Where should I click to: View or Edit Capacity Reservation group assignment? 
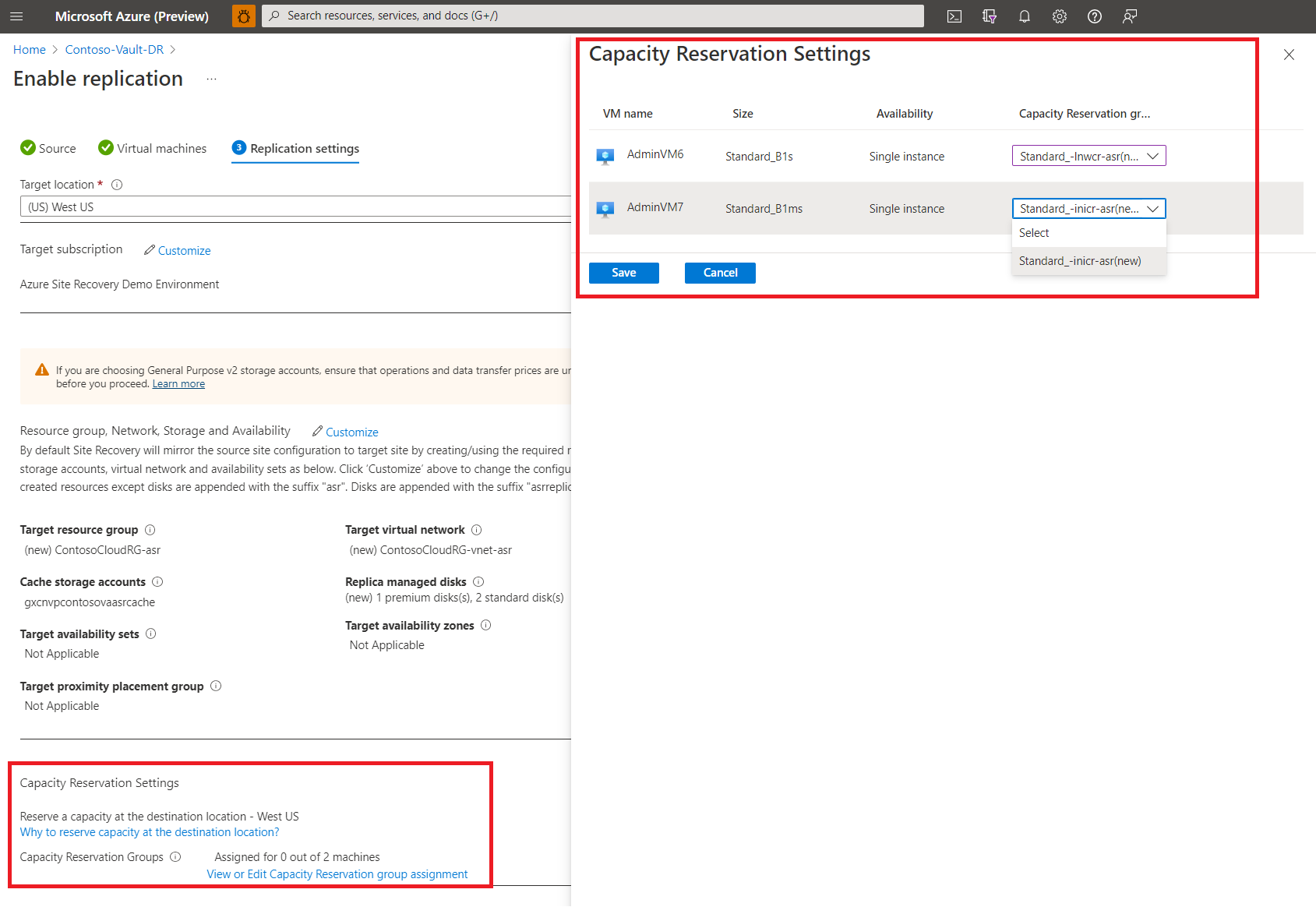coord(337,874)
